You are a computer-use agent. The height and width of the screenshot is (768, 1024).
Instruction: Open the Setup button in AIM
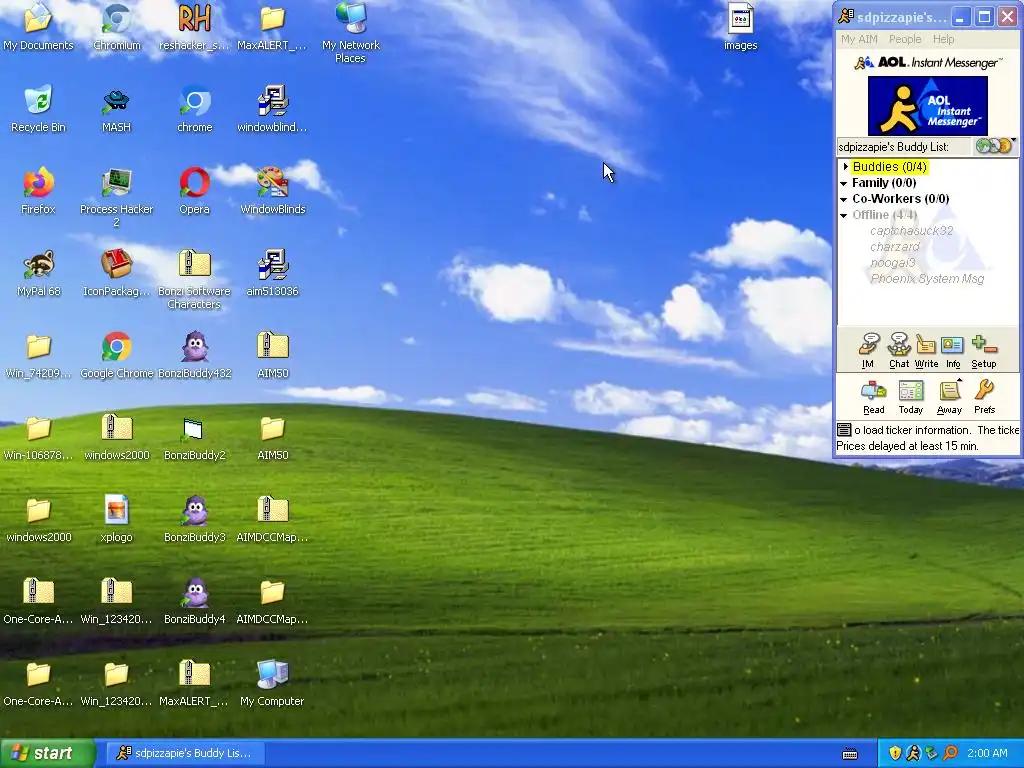984,351
